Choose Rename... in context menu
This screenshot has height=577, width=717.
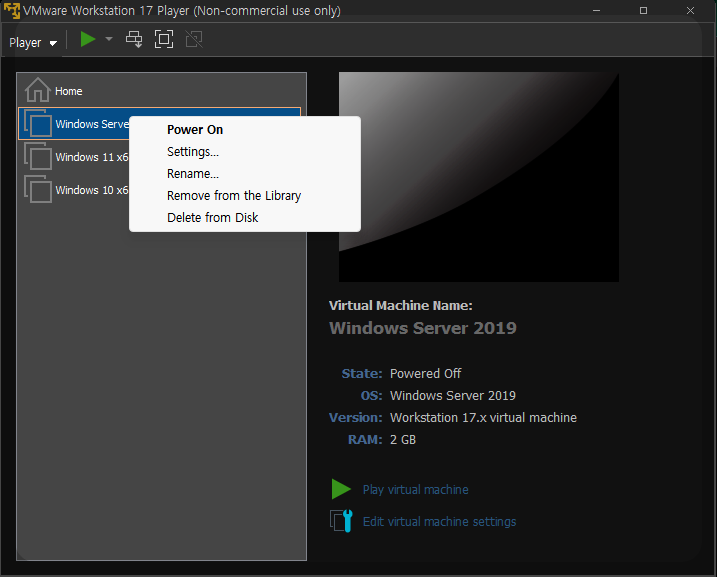pyautogui.click(x=245, y=174)
